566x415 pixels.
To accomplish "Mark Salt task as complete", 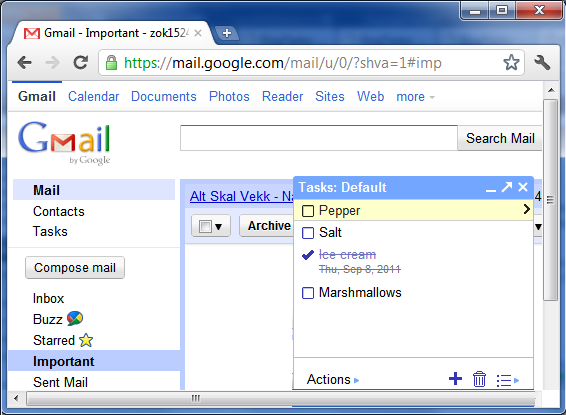I will (x=308, y=233).
